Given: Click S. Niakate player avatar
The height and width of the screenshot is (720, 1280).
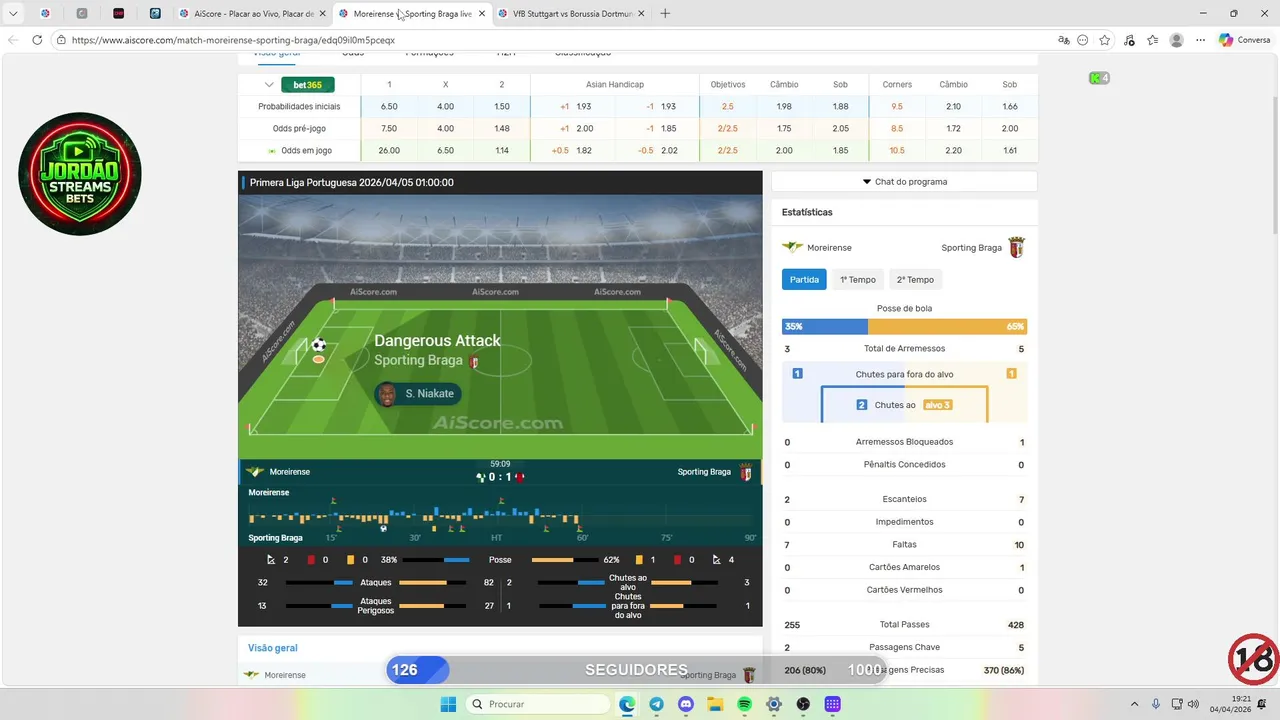Looking at the screenshot, I should click(386, 394).
